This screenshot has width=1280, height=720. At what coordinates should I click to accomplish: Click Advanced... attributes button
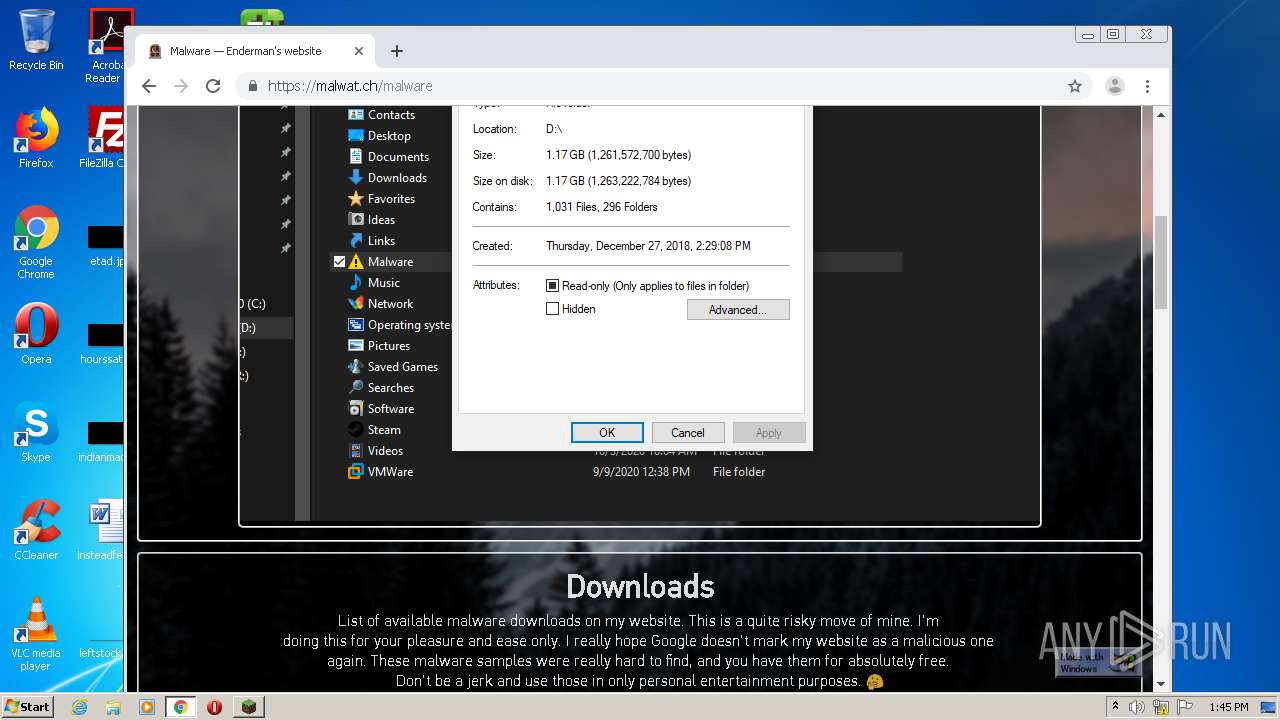coord(738,310)
